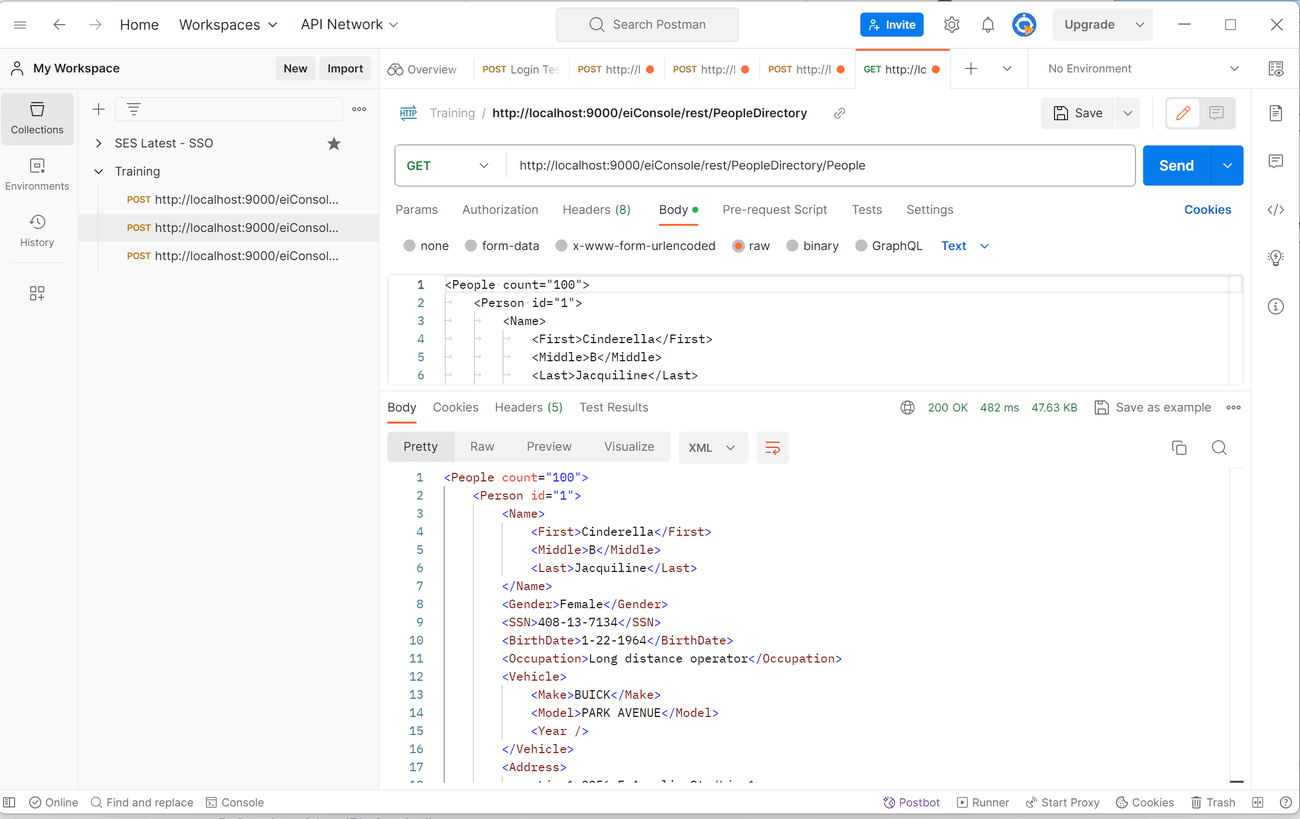The image size is (1300, 819).
Task: Open the request info icon
Action: click(x=1276, y=306)
